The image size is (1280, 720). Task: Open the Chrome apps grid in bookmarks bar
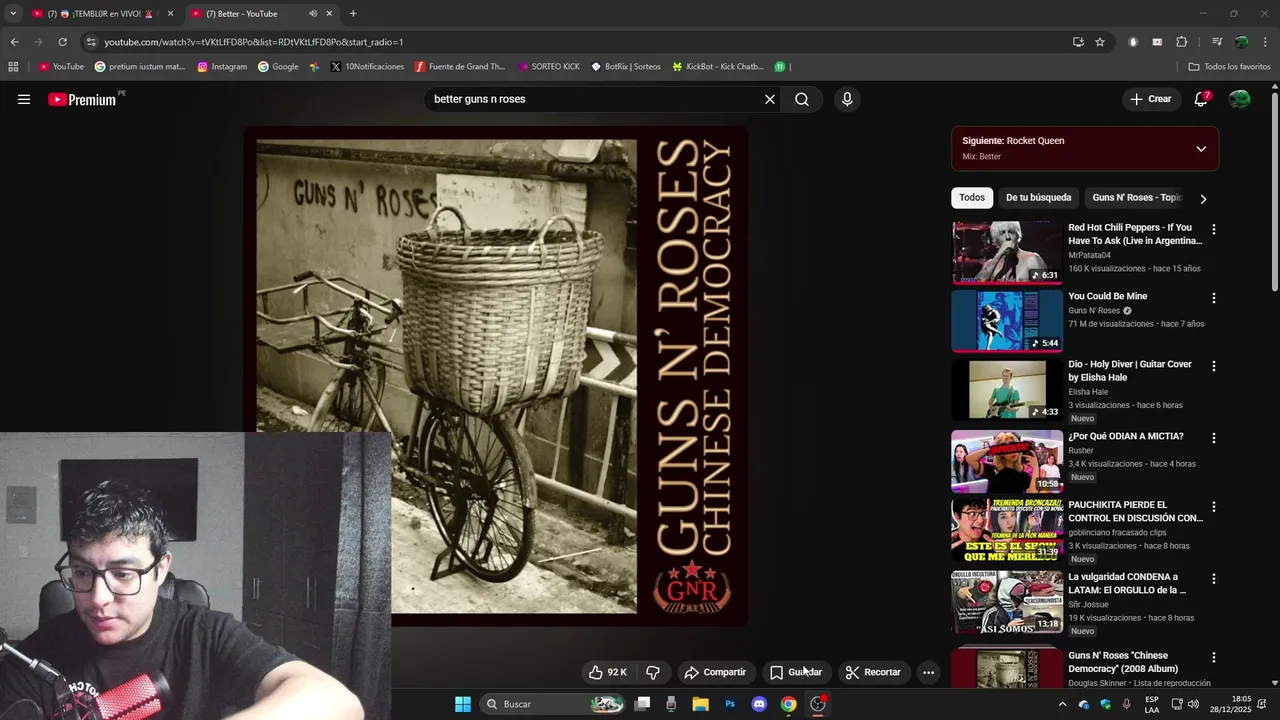[x=13, y=67]
